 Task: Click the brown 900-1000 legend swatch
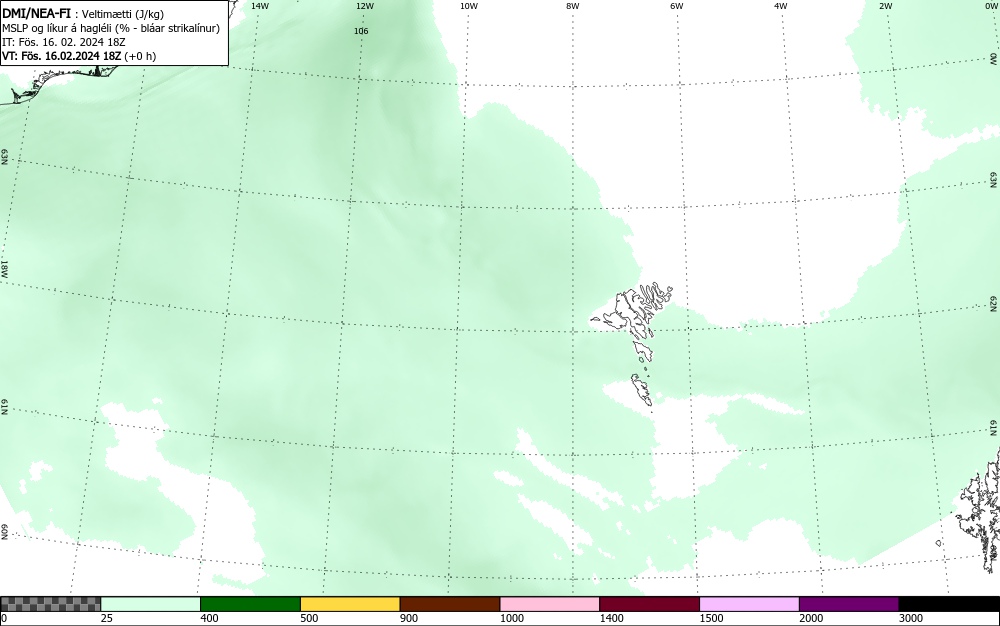point(450,604)
